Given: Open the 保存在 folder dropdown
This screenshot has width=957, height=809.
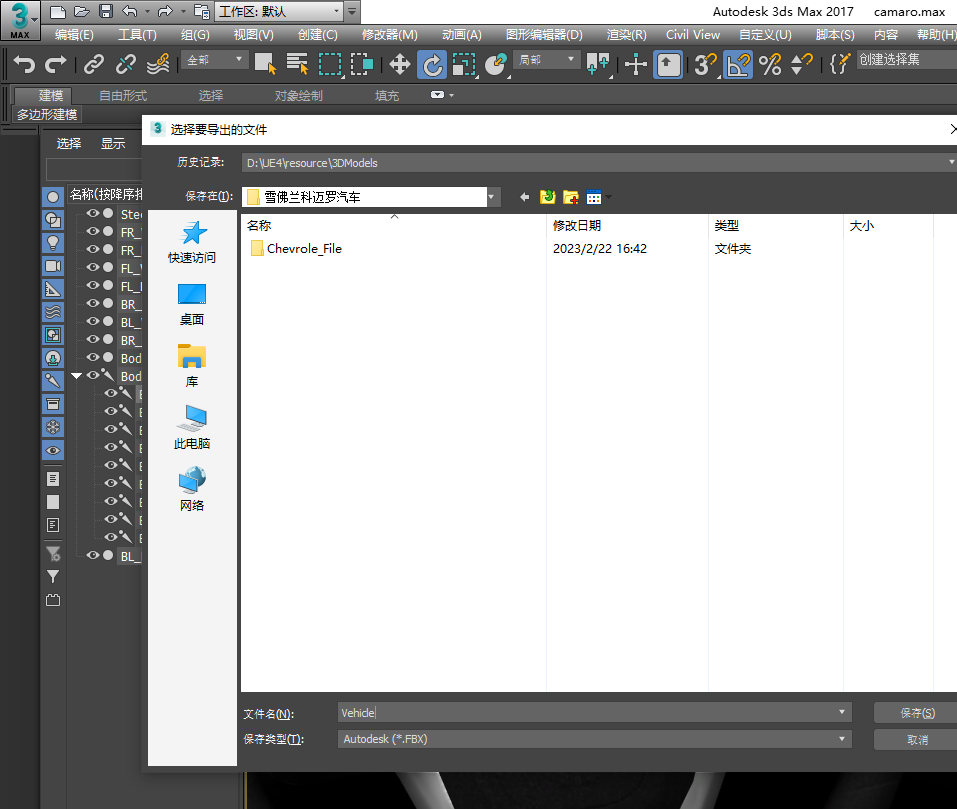Looking at the screenshot, I should pyautogui.click(x=491, y=197).
